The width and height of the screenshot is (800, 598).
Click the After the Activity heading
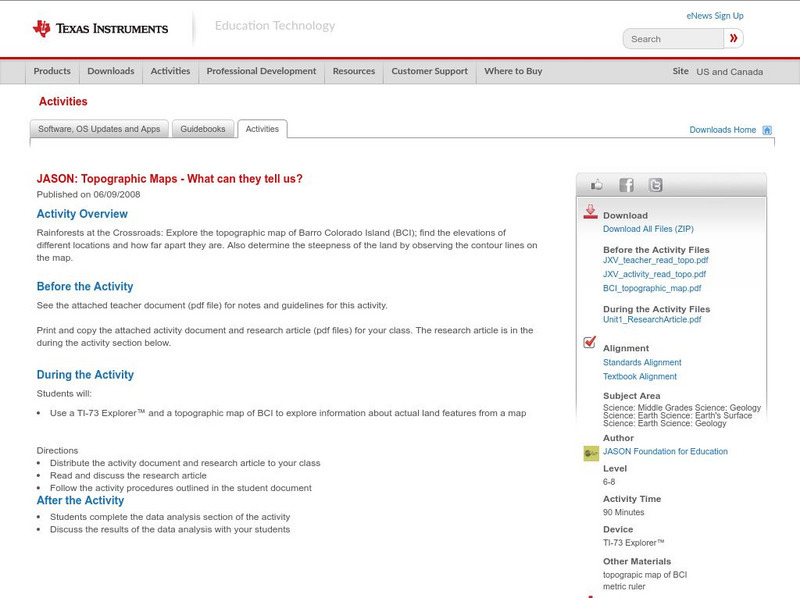tap(80, 501)
